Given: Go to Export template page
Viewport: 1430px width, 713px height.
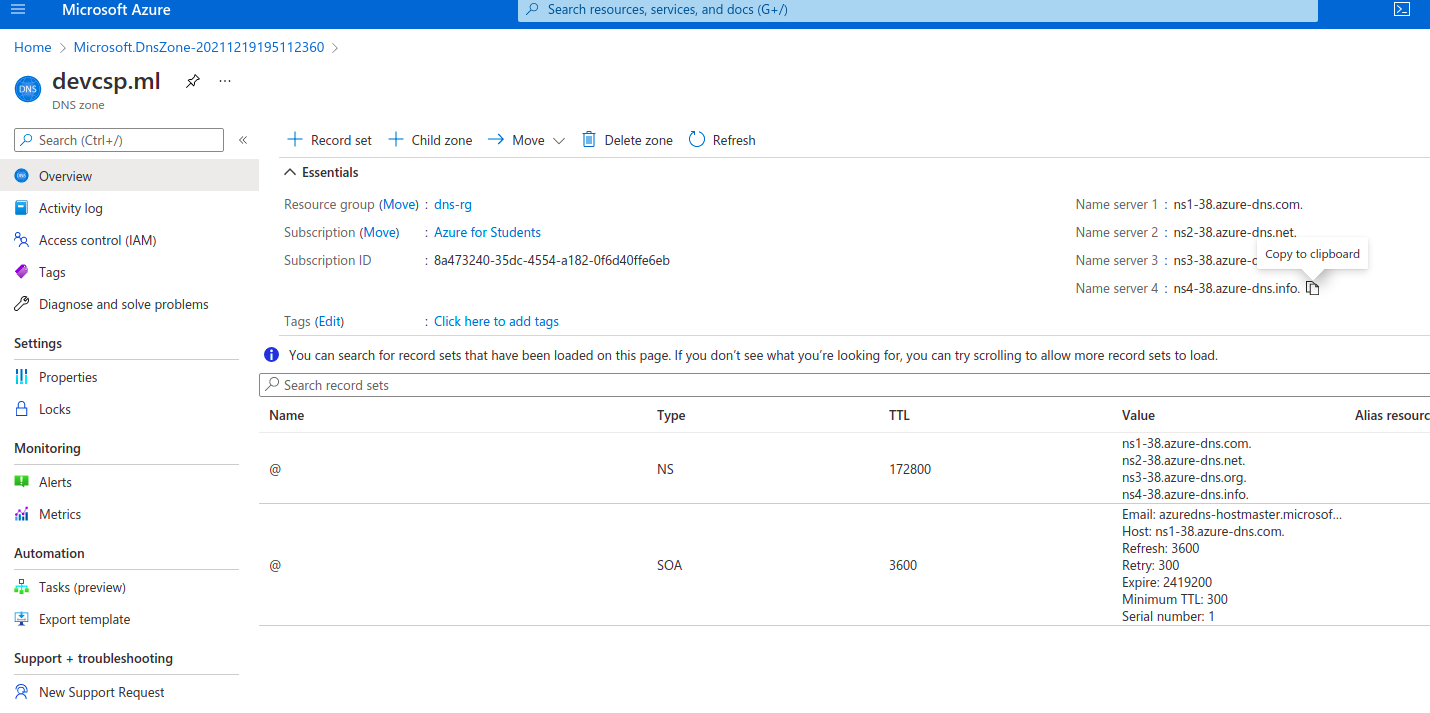Looking at the screenshot, I should (84, 619).
